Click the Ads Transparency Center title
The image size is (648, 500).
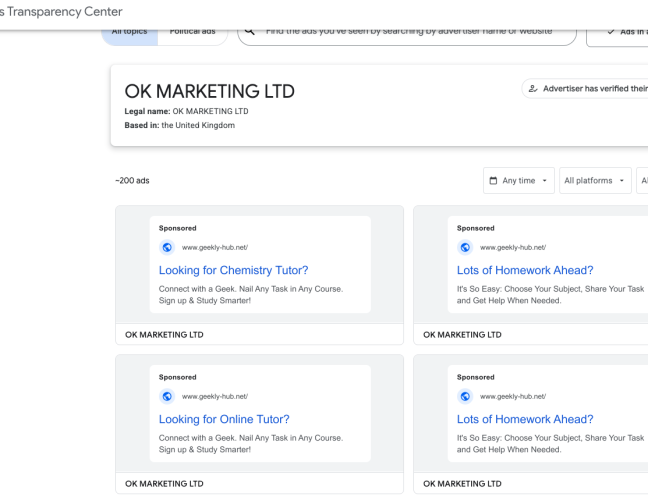62,12
